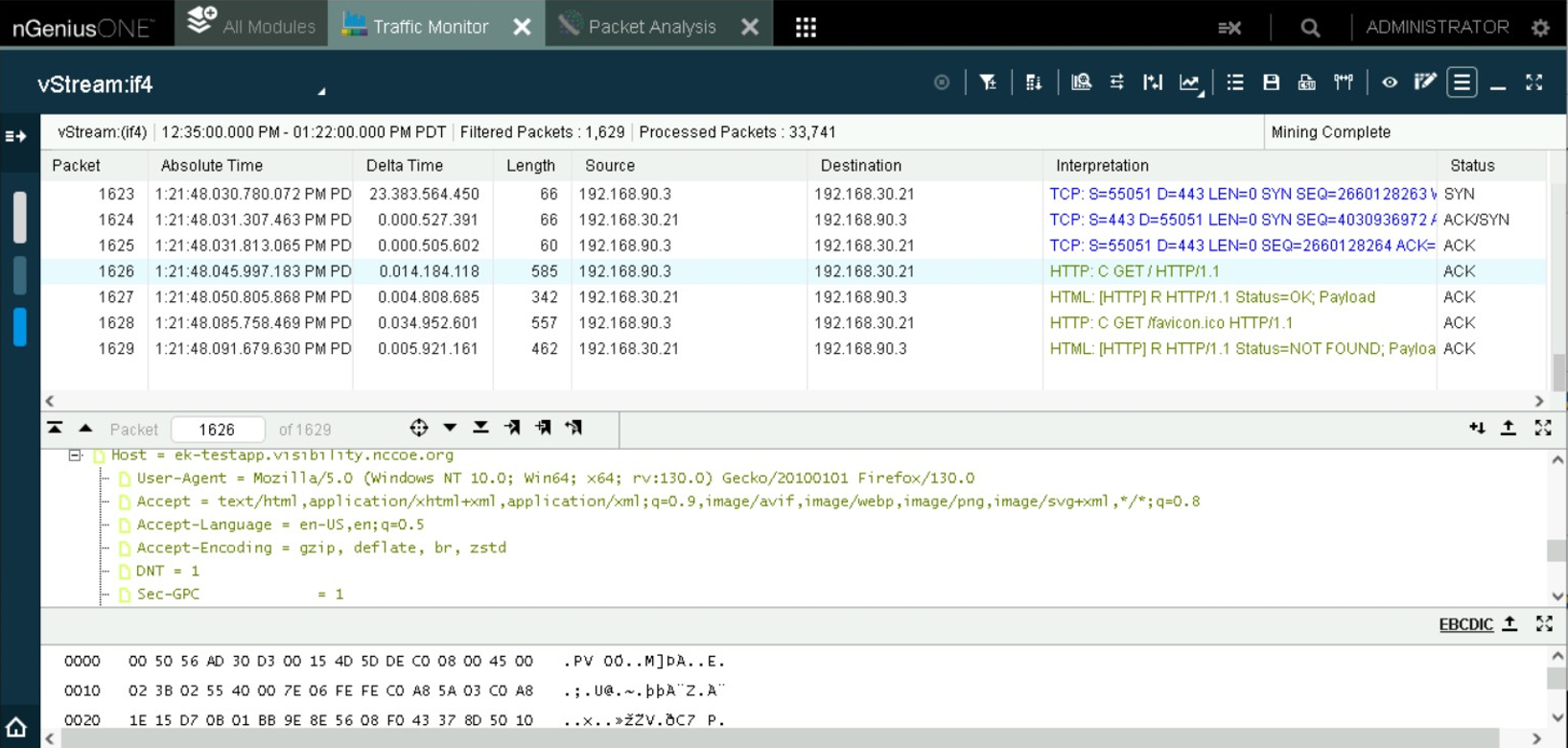Open the packet search magnifier icon
Image resolution: width=1568 pixels, height=748 pixels.
pyautogui.click(x=1081, y=83)
